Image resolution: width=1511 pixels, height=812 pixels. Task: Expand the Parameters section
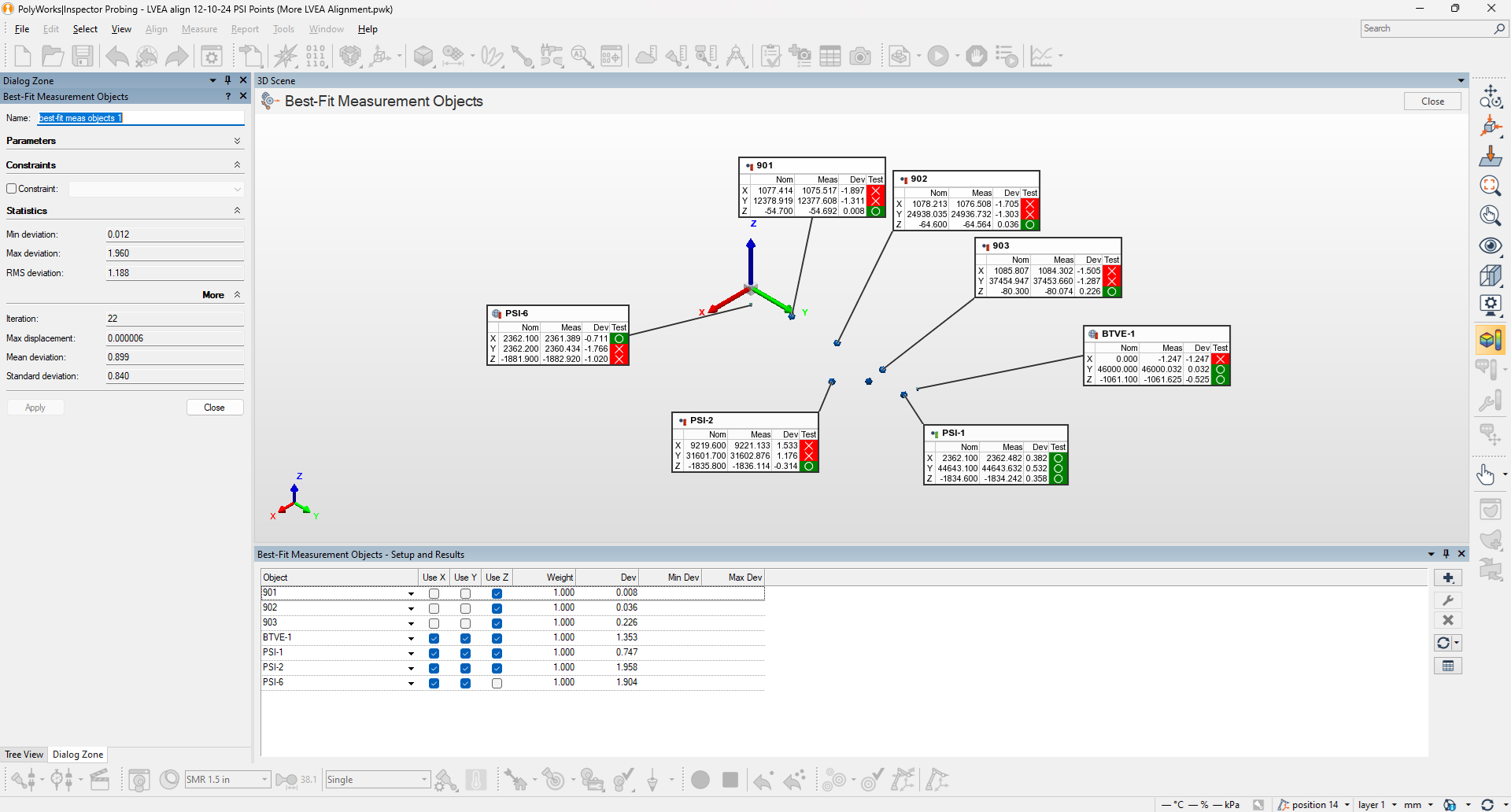237,141
